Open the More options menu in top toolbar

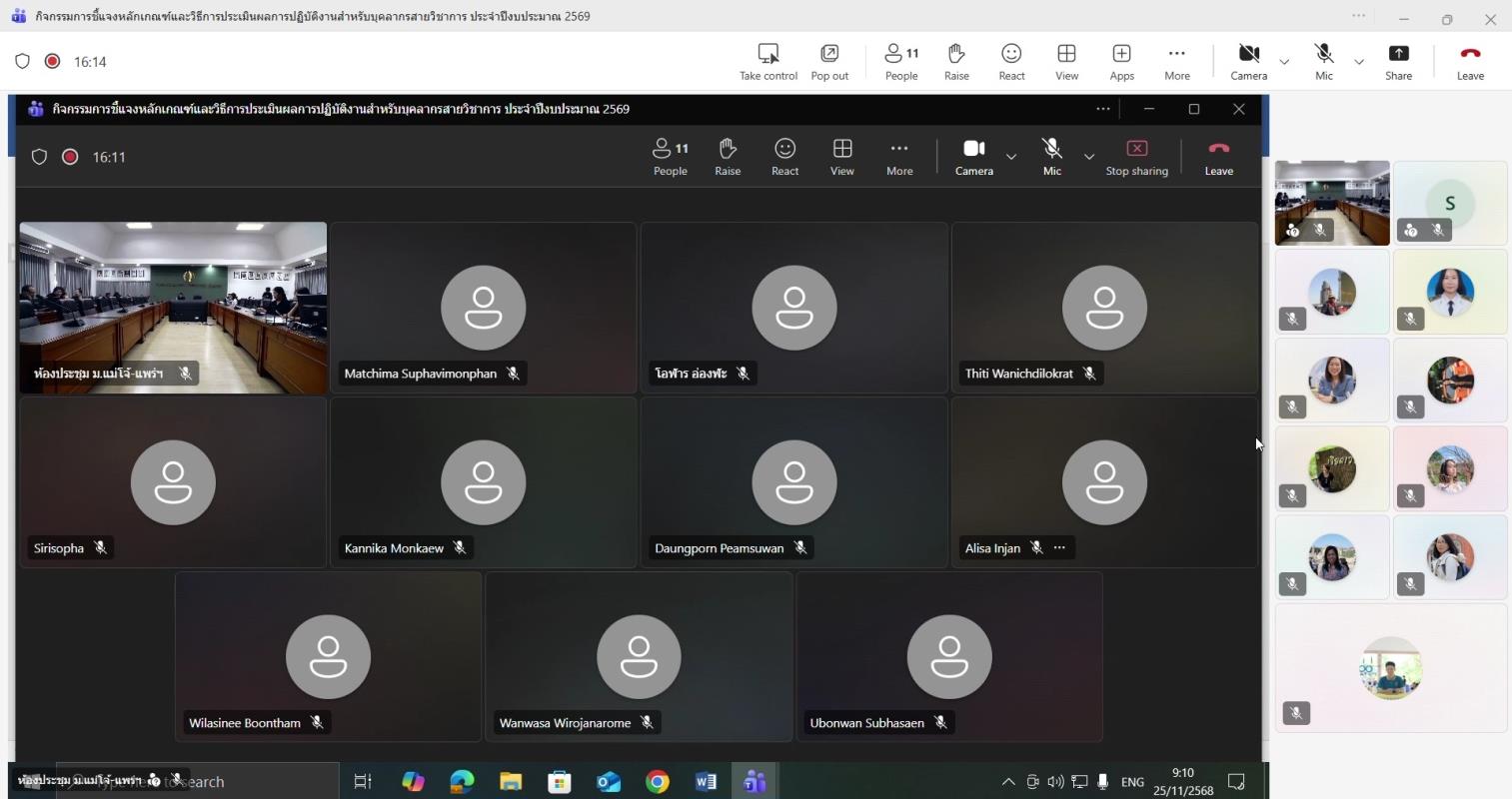[1176, 61]
